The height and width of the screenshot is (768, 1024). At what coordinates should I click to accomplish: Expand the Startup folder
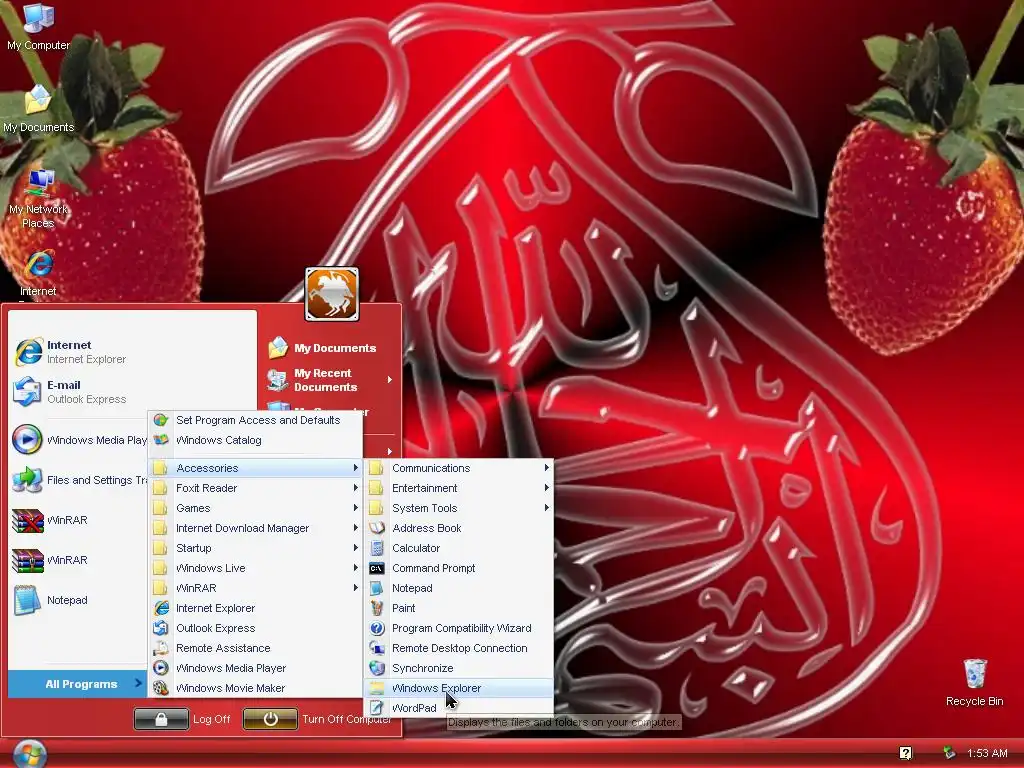(x=255, y=548)
